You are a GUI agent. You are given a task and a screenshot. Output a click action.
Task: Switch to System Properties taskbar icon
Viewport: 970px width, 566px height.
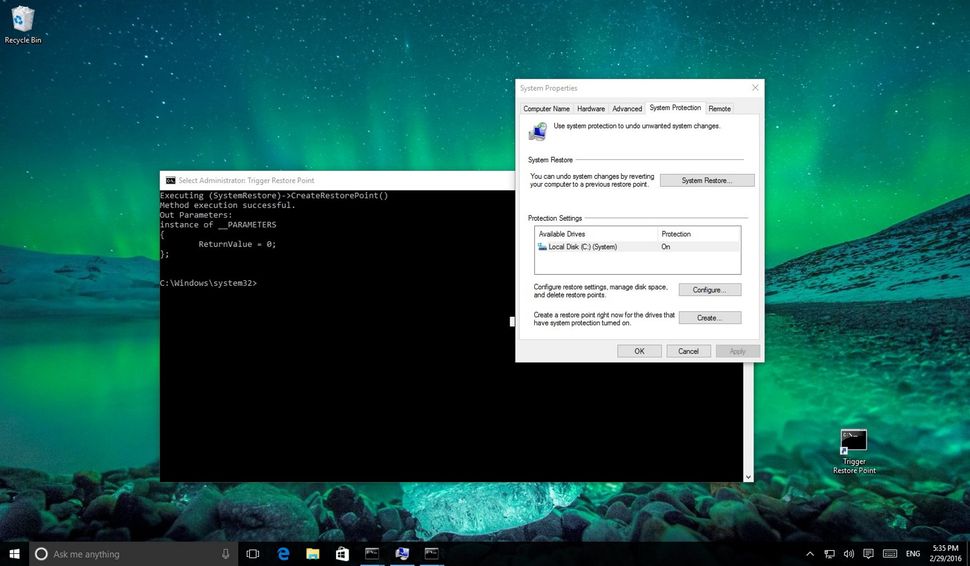401,554
